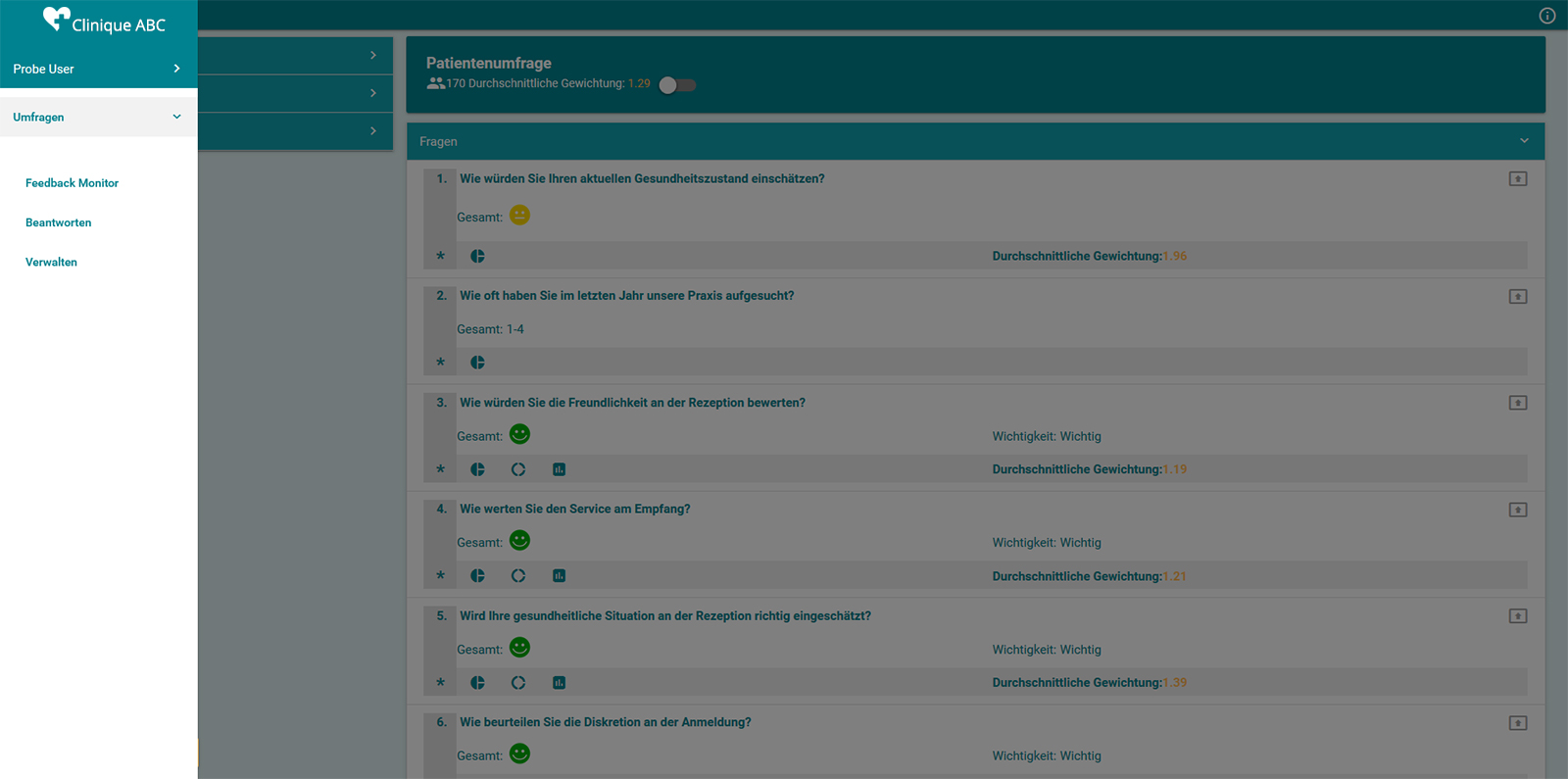Click the upload icon beside question 6
This screenshot has height=779, width=1568.
tap(1518, 723)
